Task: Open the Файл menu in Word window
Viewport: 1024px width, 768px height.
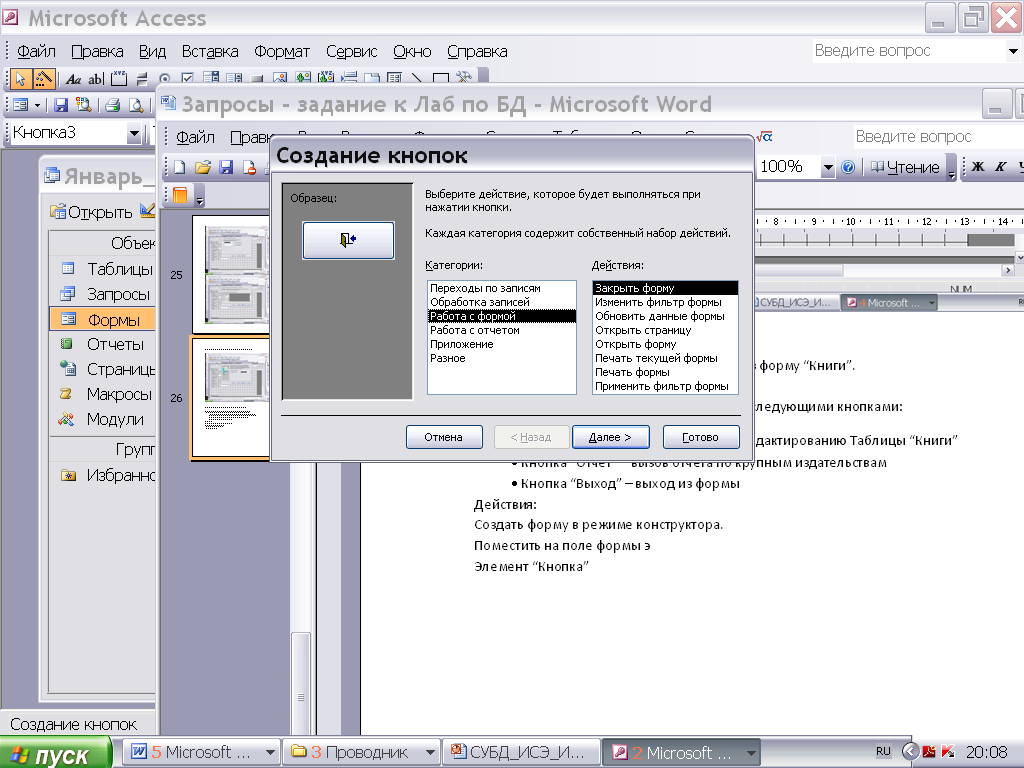Action: tap(195, 137)
